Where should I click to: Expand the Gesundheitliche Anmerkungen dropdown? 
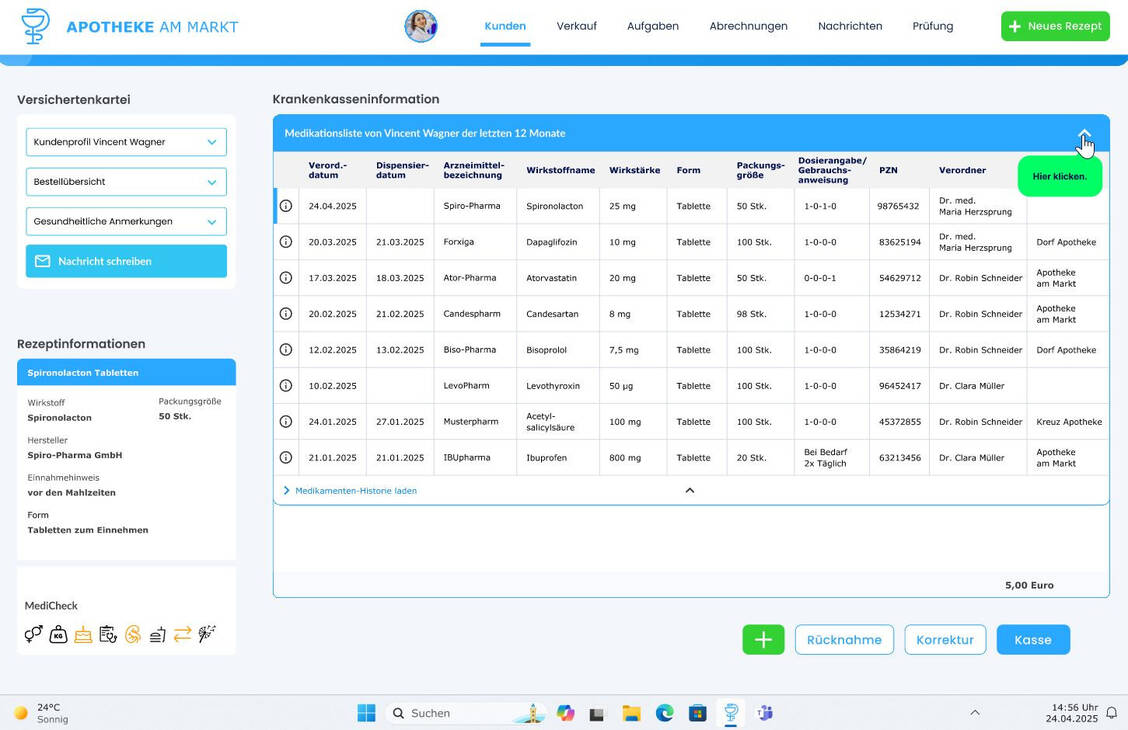(x=126, y=222)
